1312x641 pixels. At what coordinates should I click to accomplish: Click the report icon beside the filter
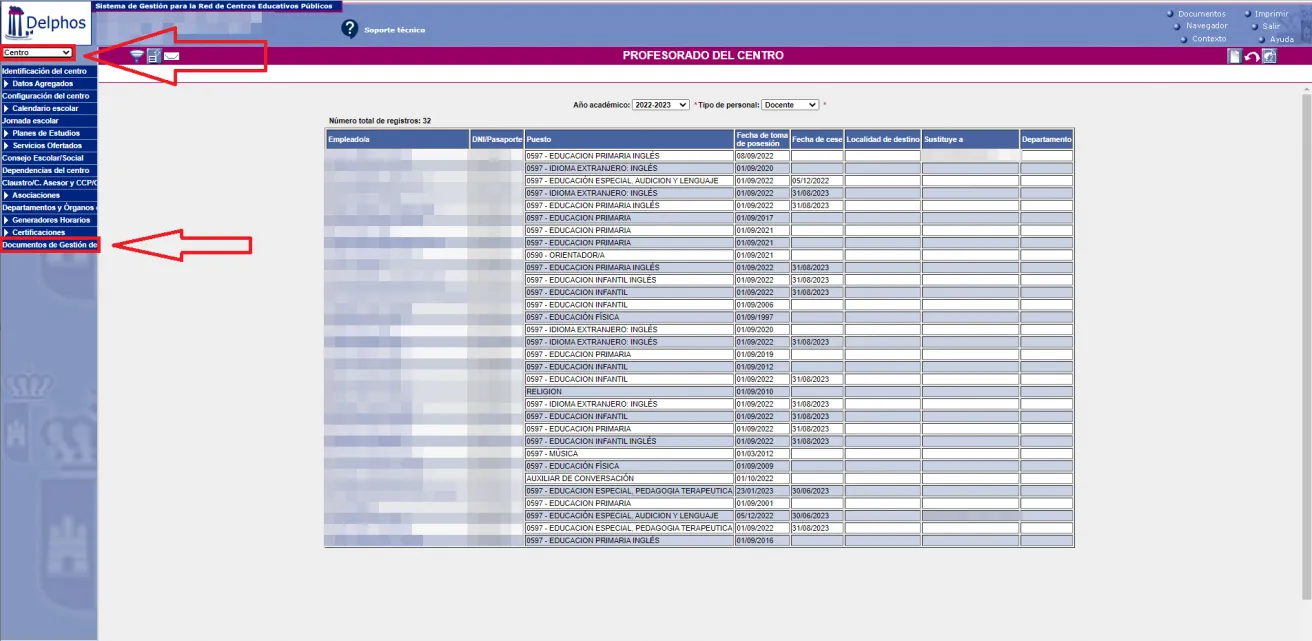coord(153,55)
